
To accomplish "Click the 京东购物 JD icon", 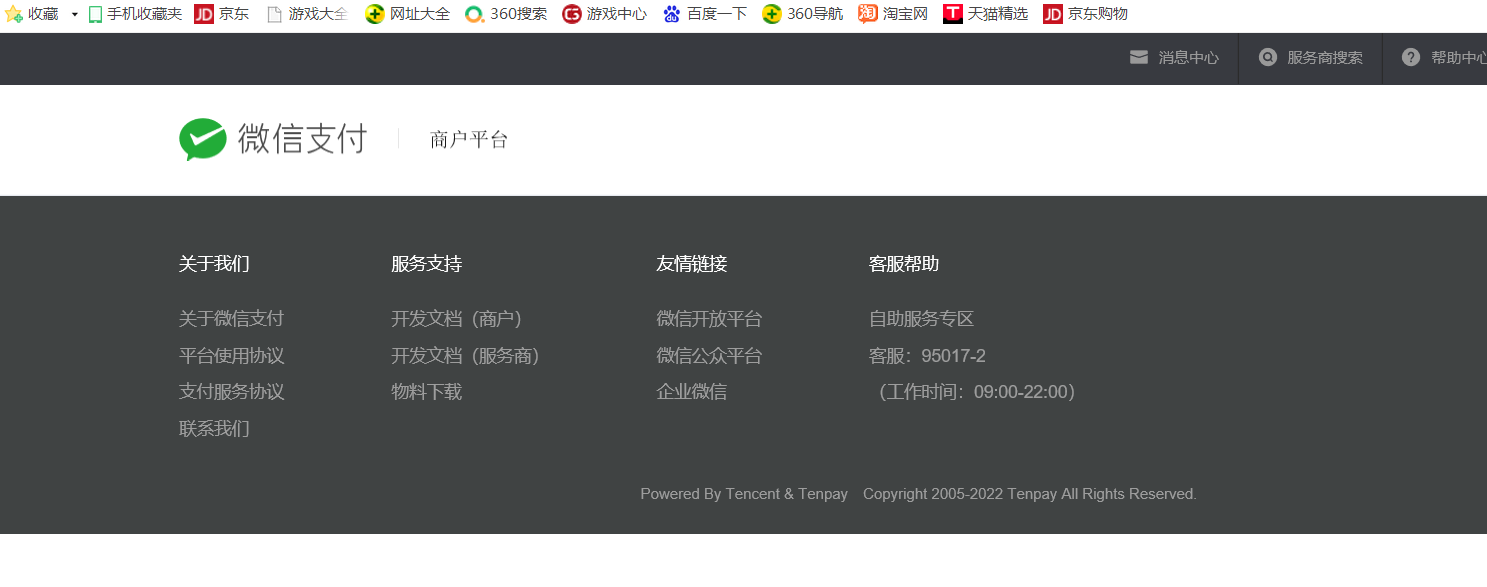I will tap(1053, 14).
